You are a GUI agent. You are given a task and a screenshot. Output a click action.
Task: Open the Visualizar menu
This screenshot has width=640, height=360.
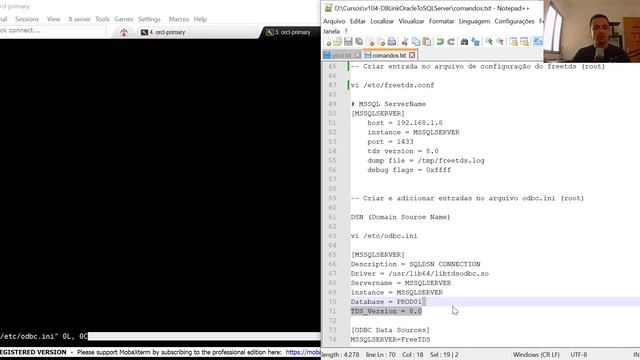coord(411,21)
